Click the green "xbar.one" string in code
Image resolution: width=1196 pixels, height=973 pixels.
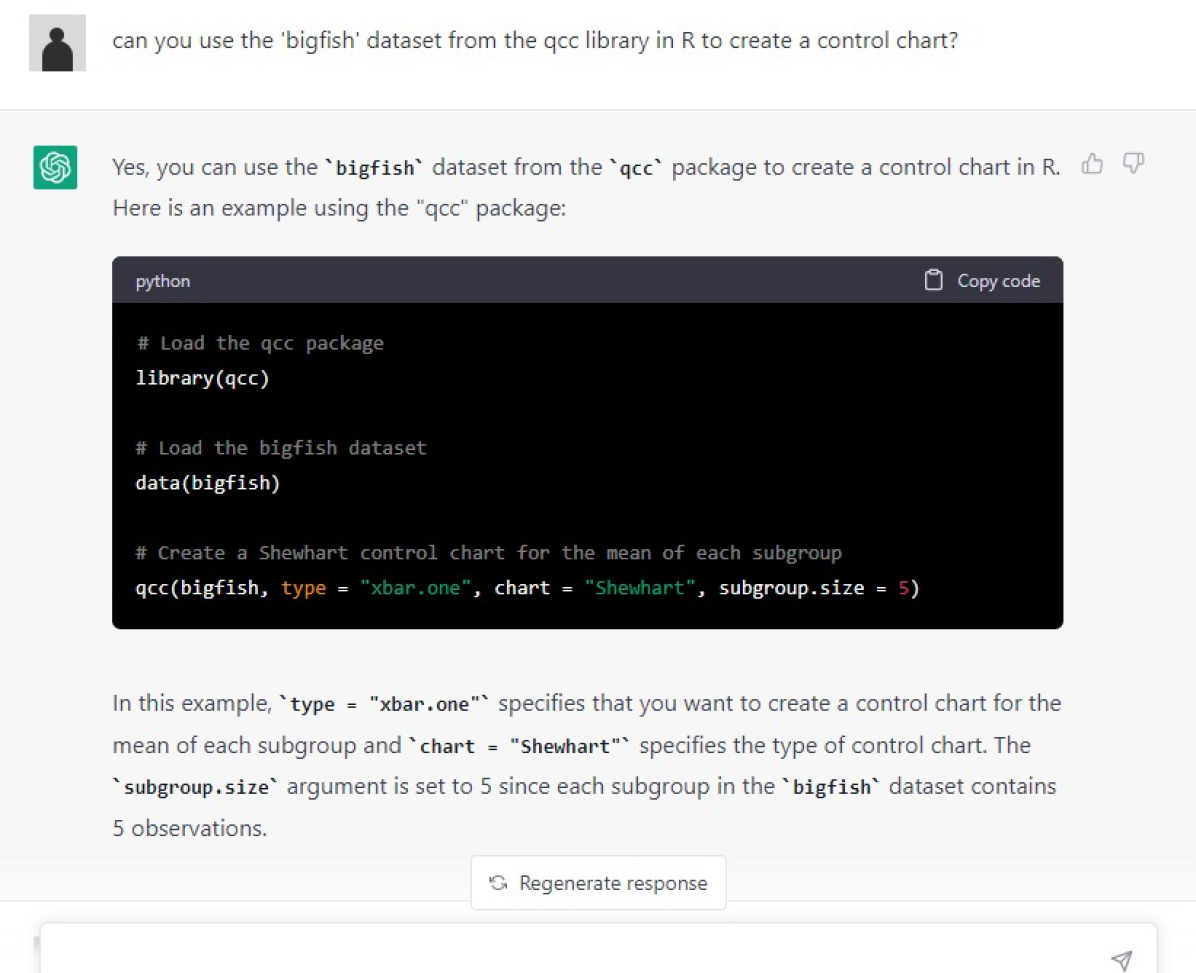tap(414, 588)
